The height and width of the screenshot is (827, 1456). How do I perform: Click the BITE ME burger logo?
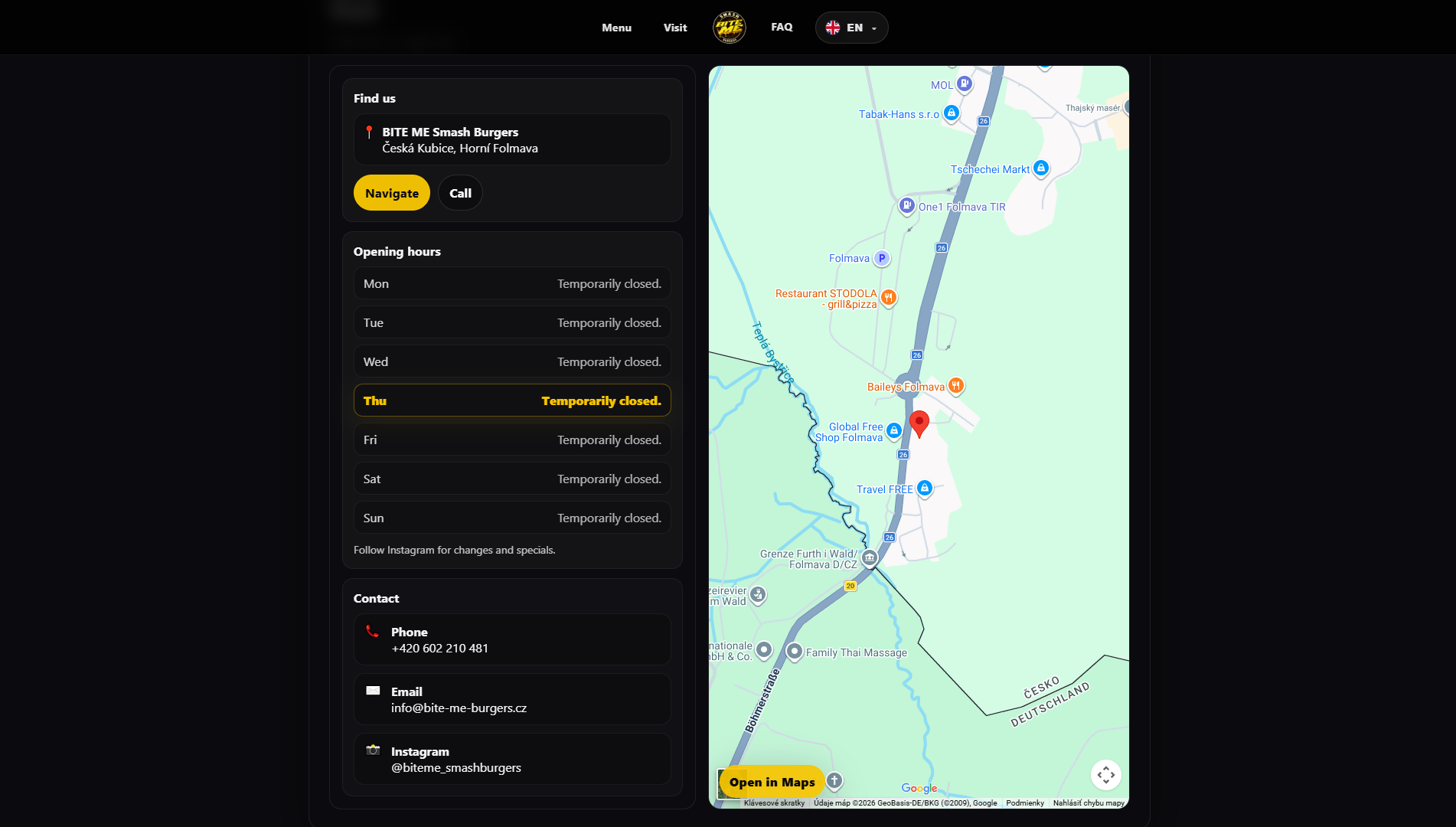[729, 28]
